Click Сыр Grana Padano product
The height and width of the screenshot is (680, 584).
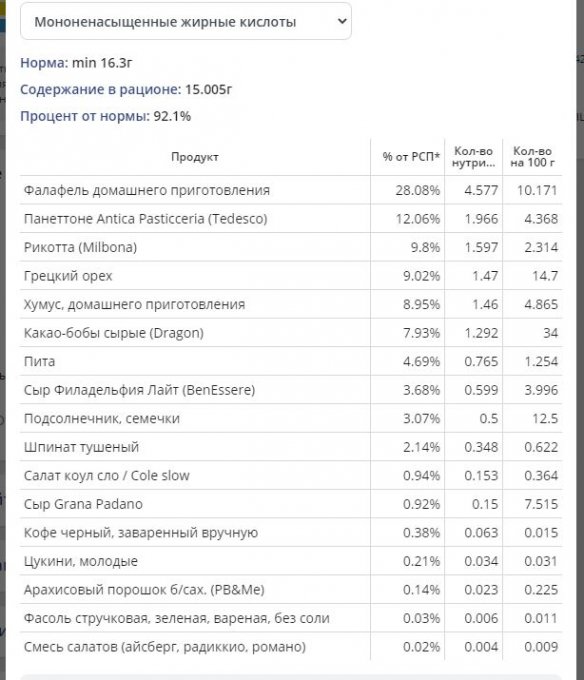[83, 504]
